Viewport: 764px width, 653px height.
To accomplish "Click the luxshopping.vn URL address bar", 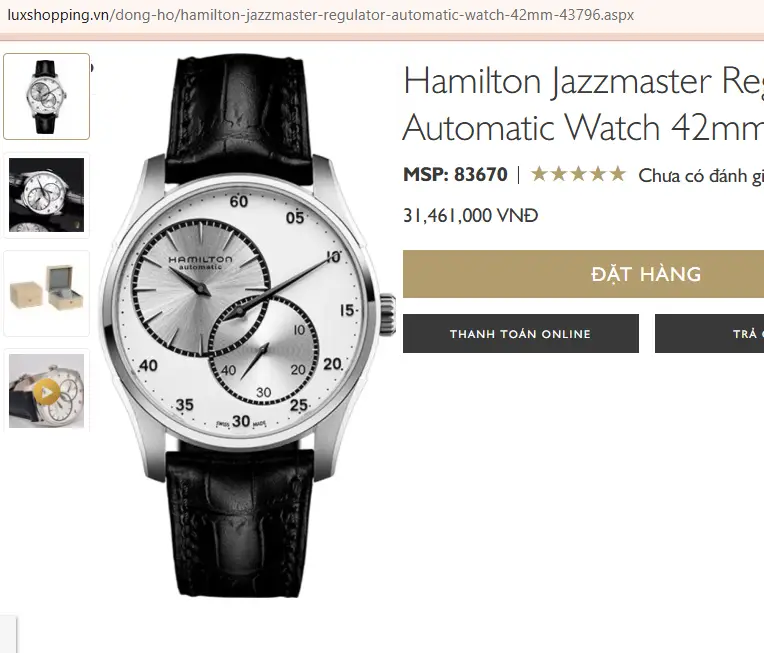I will (321, 15).
